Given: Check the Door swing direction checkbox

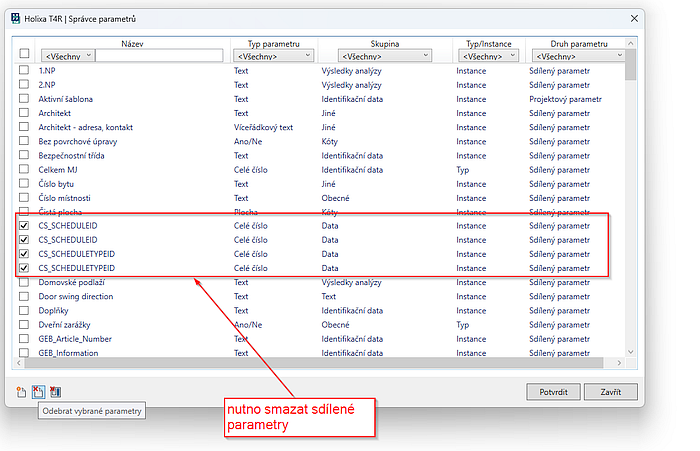Looking at the screenshot, I should click(24, 297).
